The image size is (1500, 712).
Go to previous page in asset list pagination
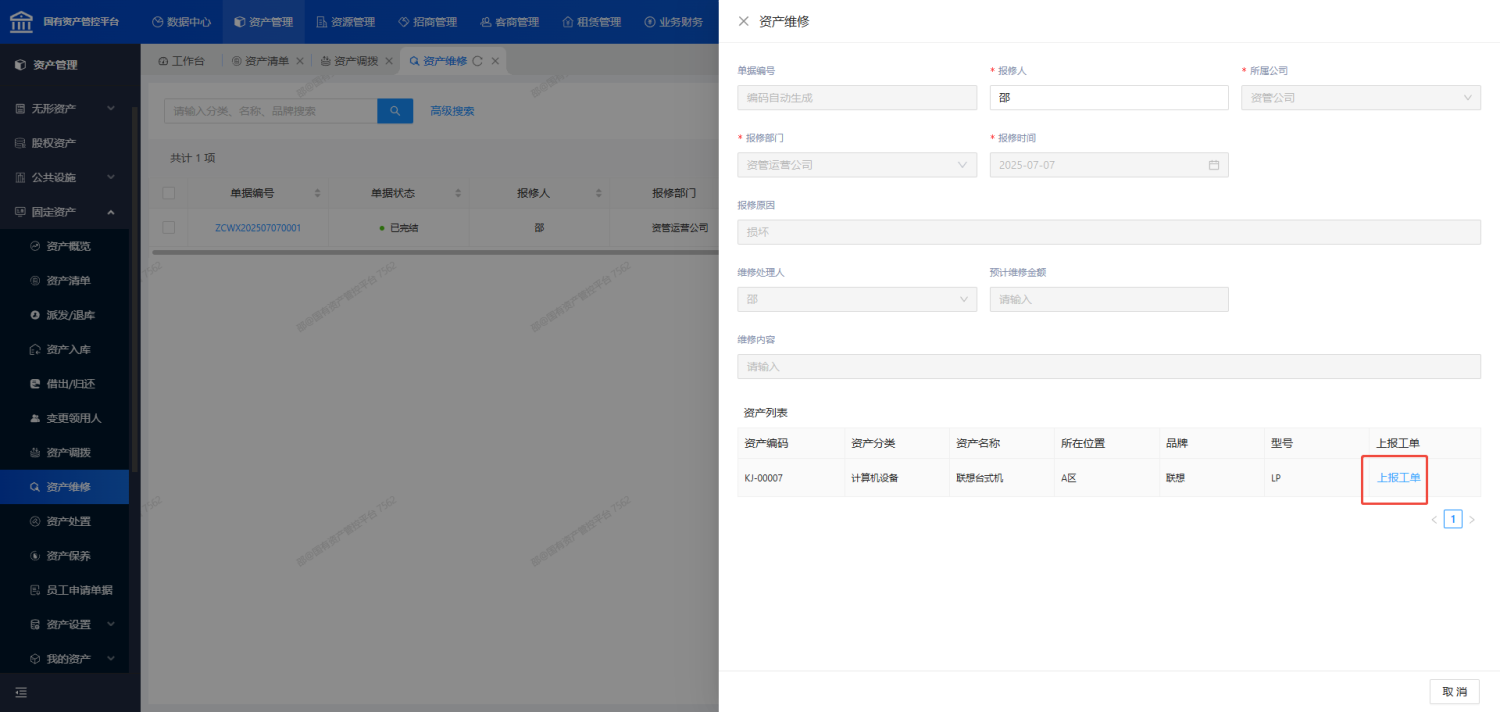pos(1434,520)
